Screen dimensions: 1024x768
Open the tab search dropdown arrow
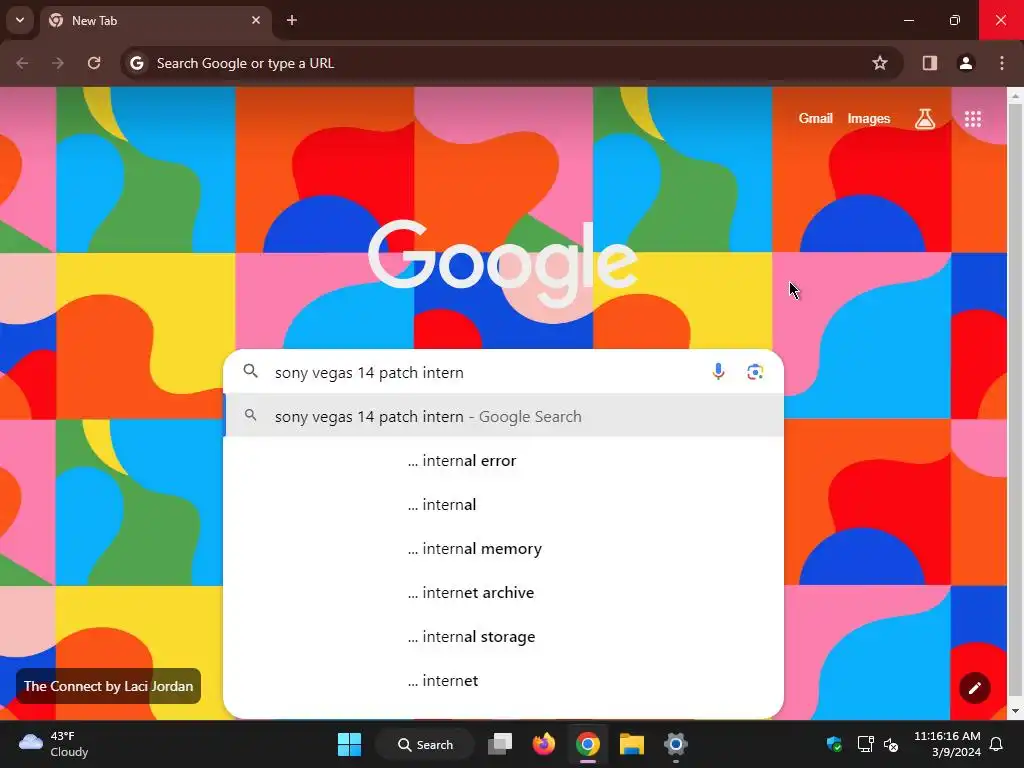point(20,20)
